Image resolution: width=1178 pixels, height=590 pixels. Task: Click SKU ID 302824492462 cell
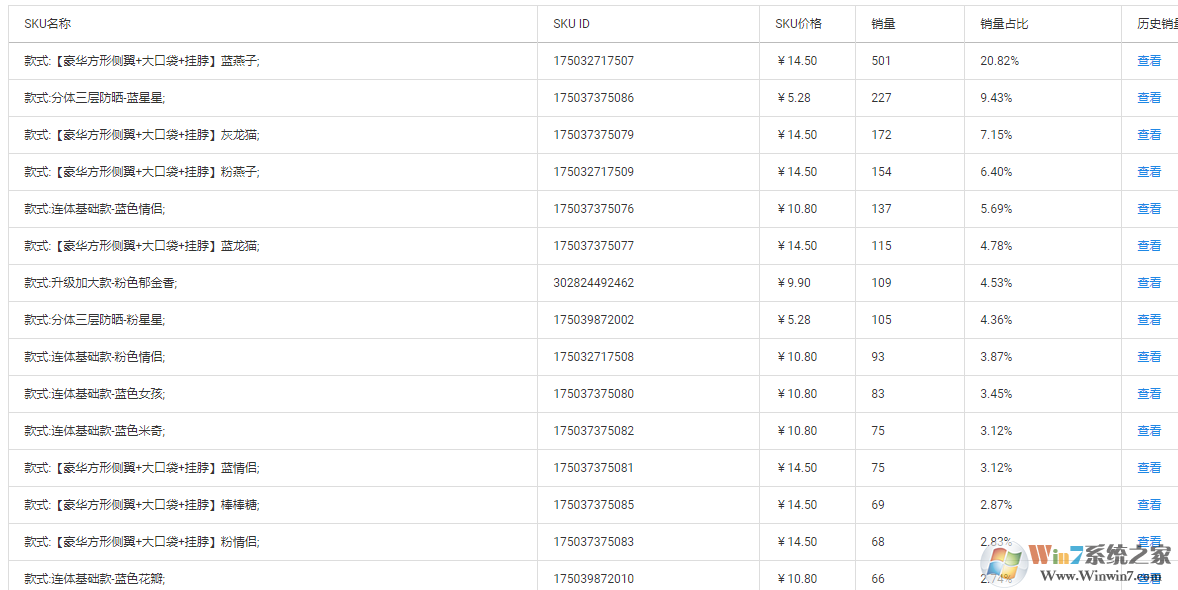pos(593,283)
